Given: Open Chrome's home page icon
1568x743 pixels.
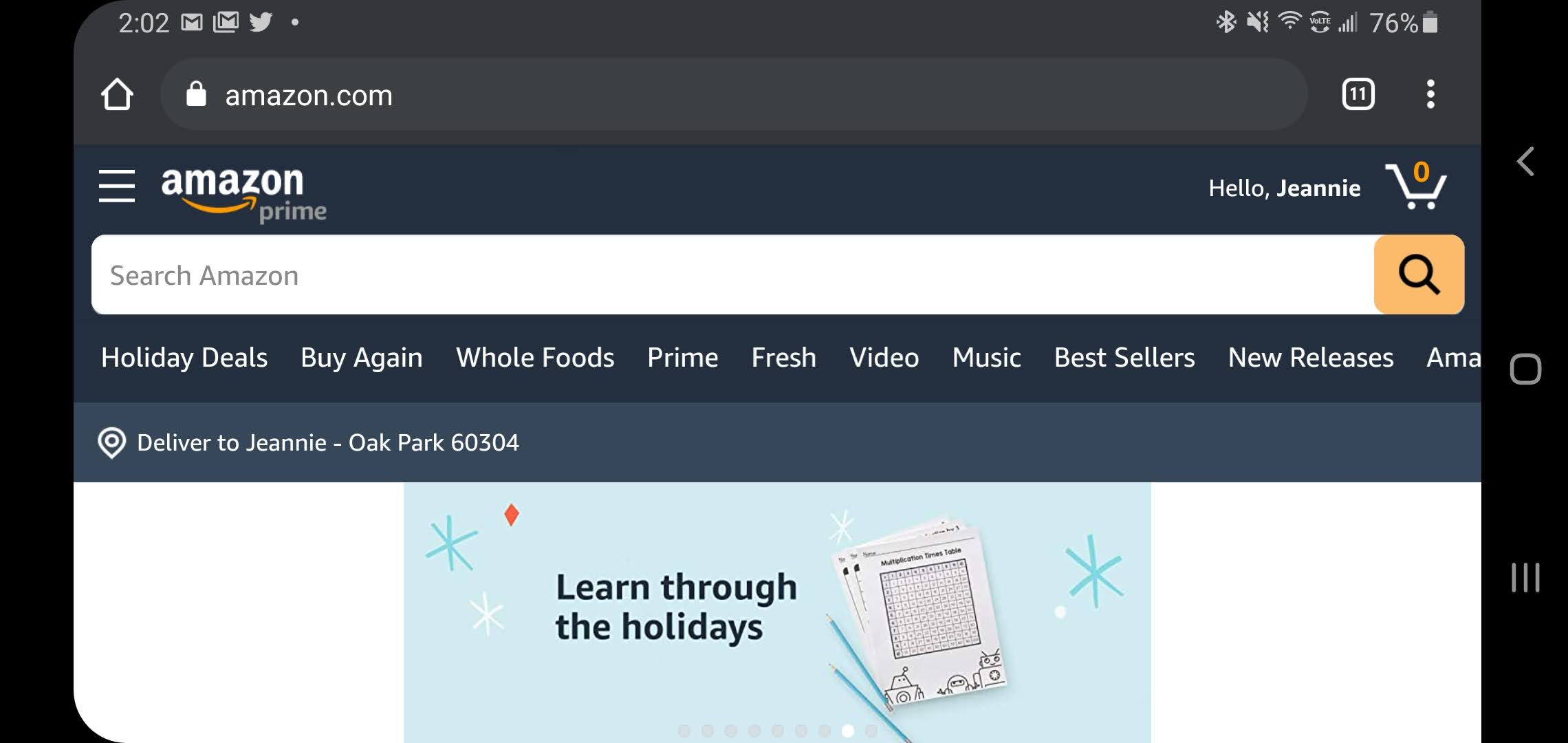Looking at the screenshot, I should 117,94.
